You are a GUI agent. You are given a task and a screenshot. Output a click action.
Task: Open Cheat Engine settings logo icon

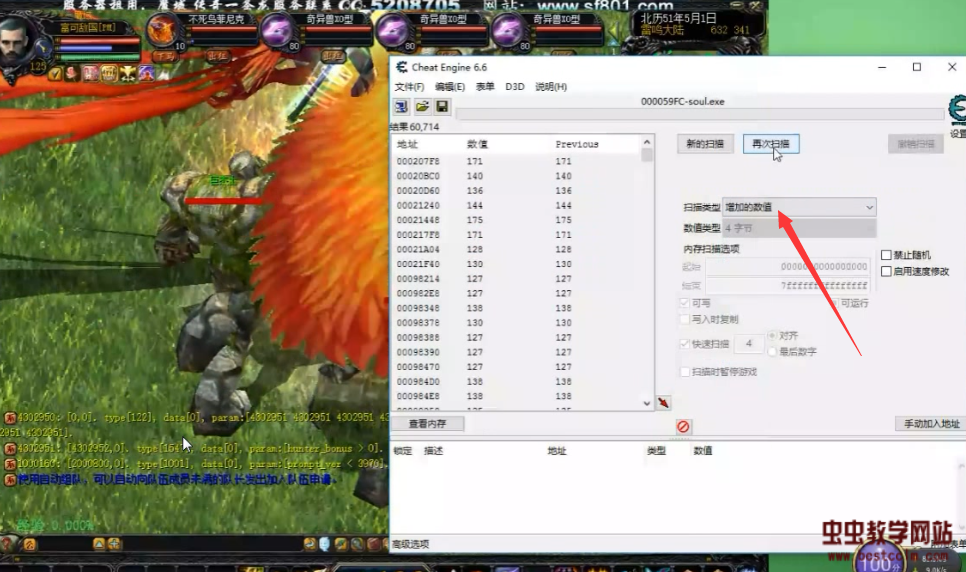(x=957, y=110)
